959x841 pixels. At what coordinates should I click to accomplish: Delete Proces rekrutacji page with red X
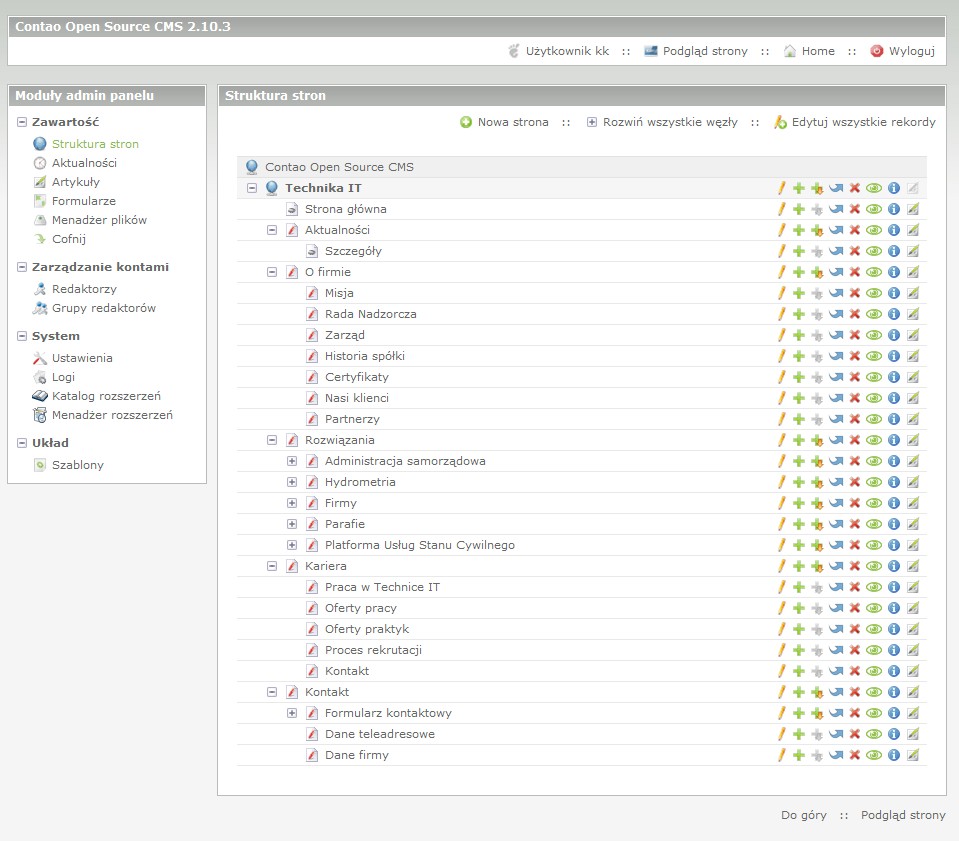(855, 650)
